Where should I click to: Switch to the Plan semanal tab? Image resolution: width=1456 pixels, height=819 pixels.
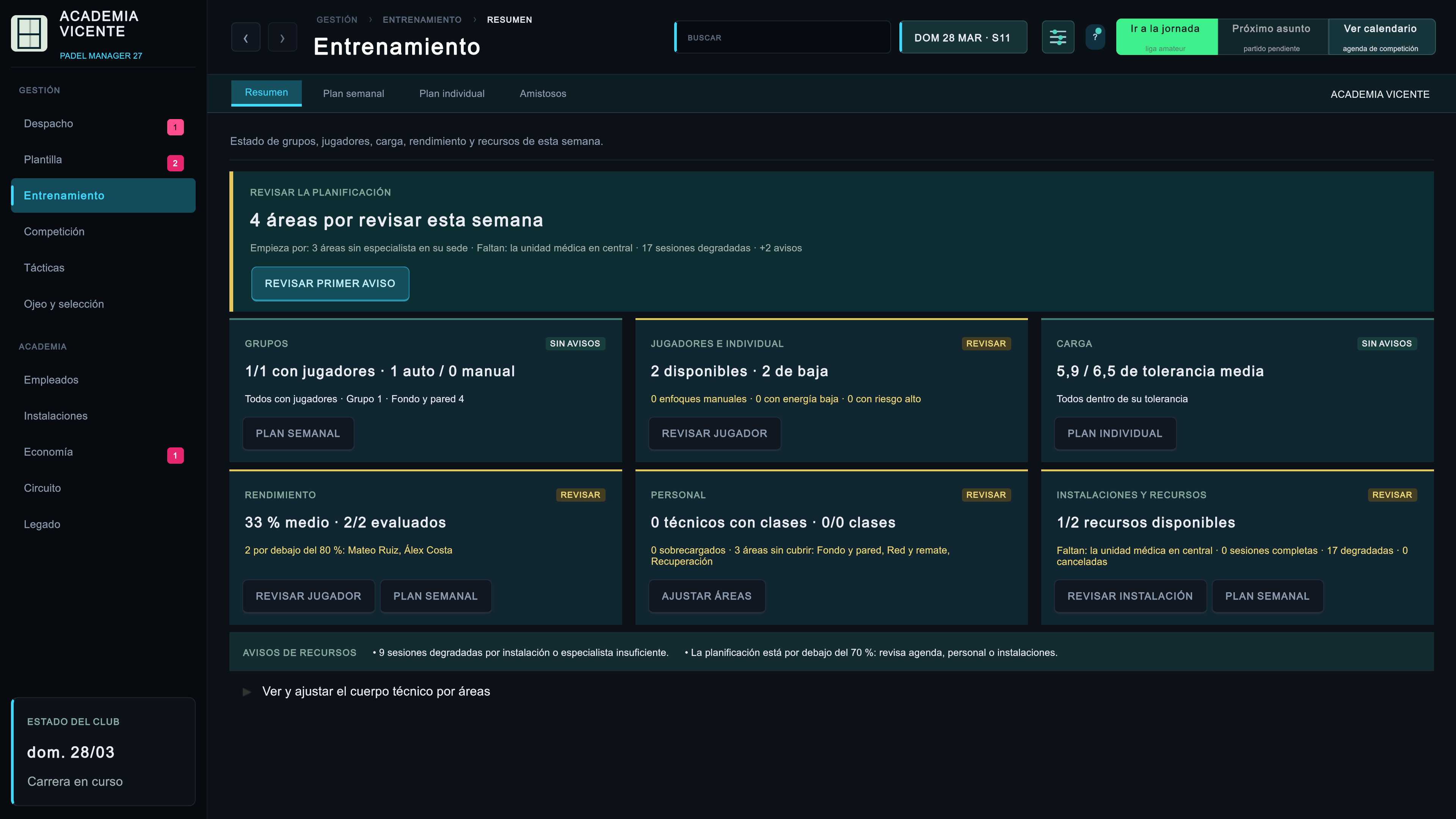tap(353, 94)
